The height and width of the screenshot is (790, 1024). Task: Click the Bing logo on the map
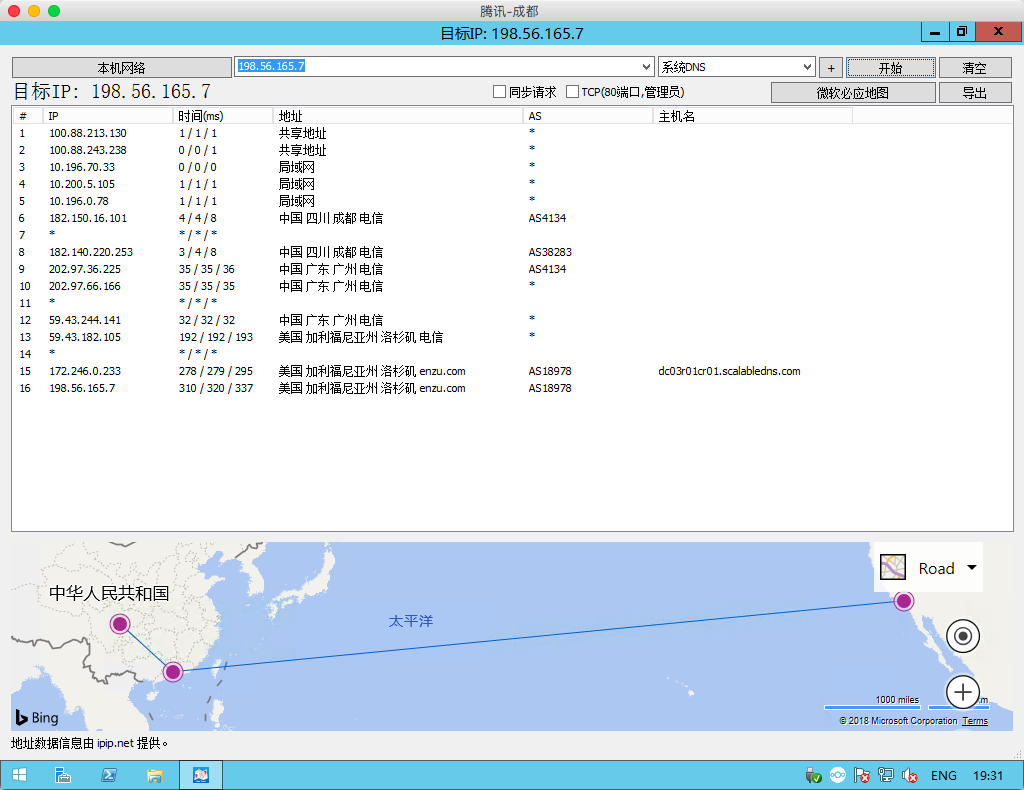37,717
